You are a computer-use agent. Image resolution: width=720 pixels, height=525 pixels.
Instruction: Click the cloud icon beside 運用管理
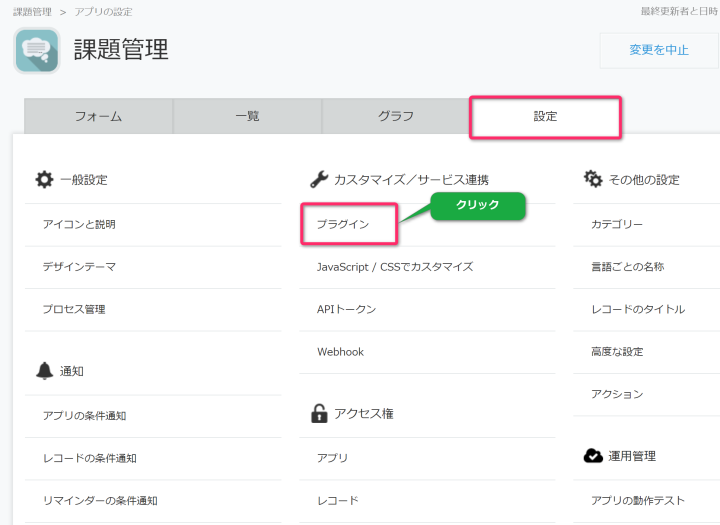pyautogui.click(x=593, y=456)
